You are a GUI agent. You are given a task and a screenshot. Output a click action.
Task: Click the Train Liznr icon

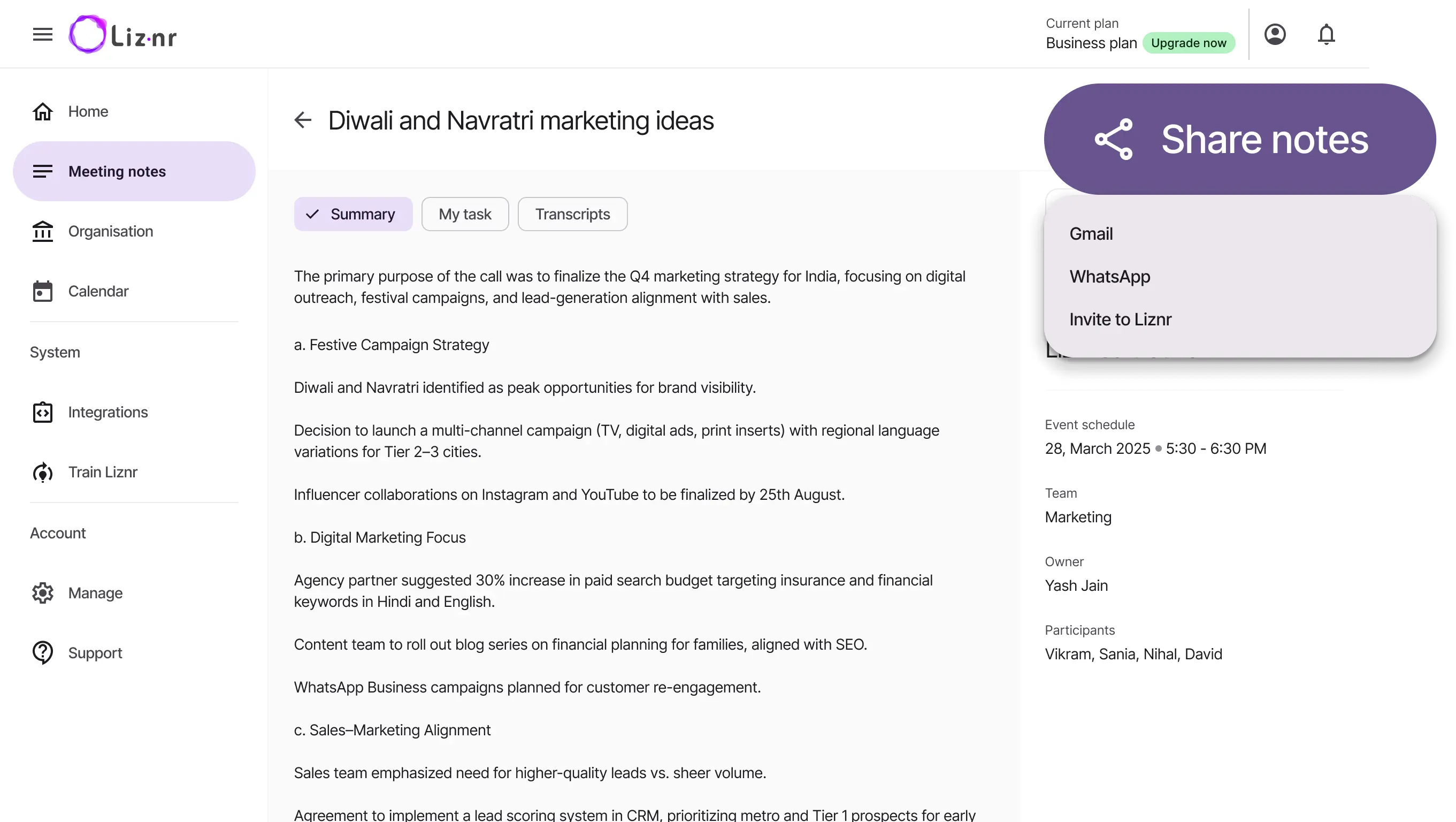click(x=42, y=472)
